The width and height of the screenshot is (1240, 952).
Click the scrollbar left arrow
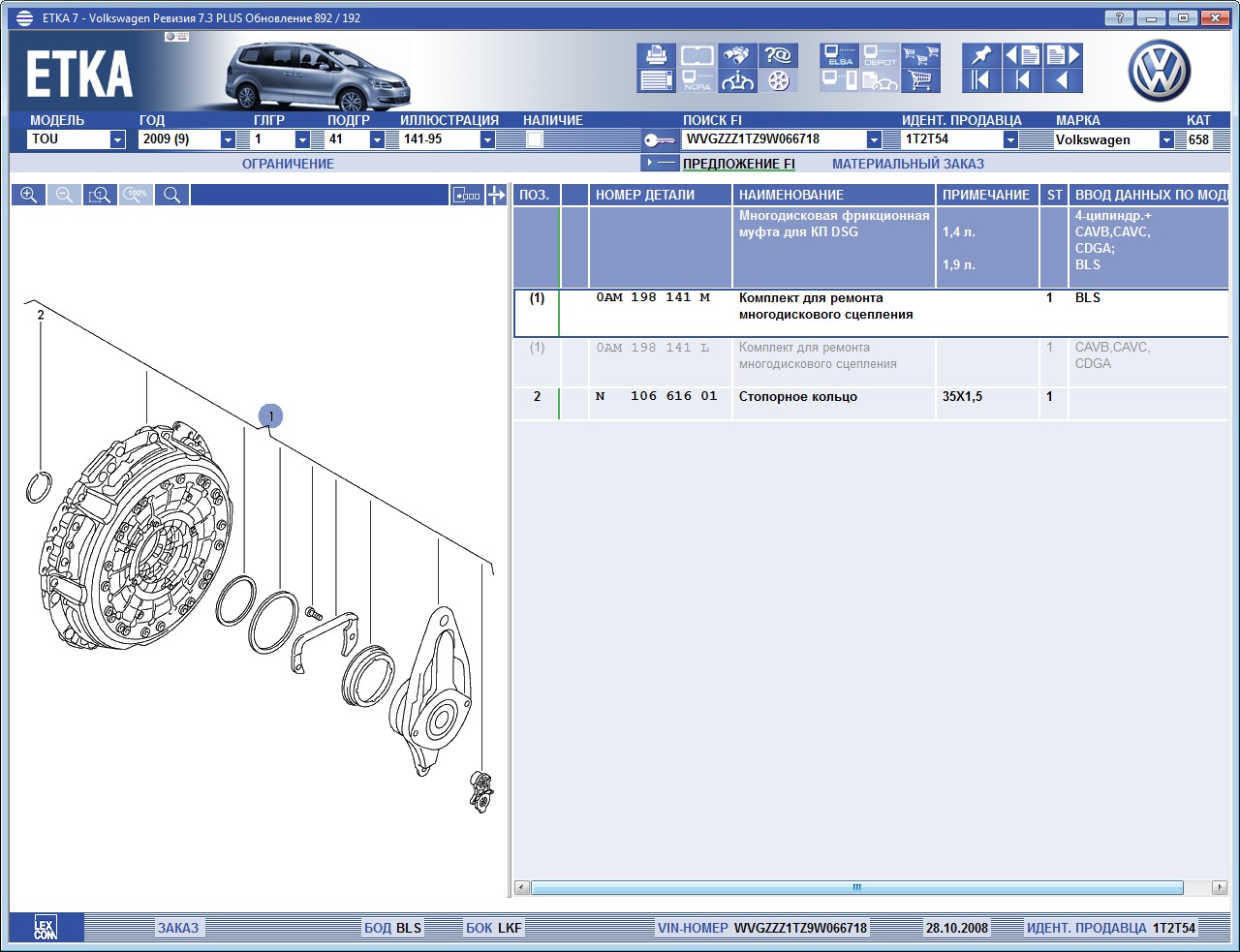pos(522,887)
